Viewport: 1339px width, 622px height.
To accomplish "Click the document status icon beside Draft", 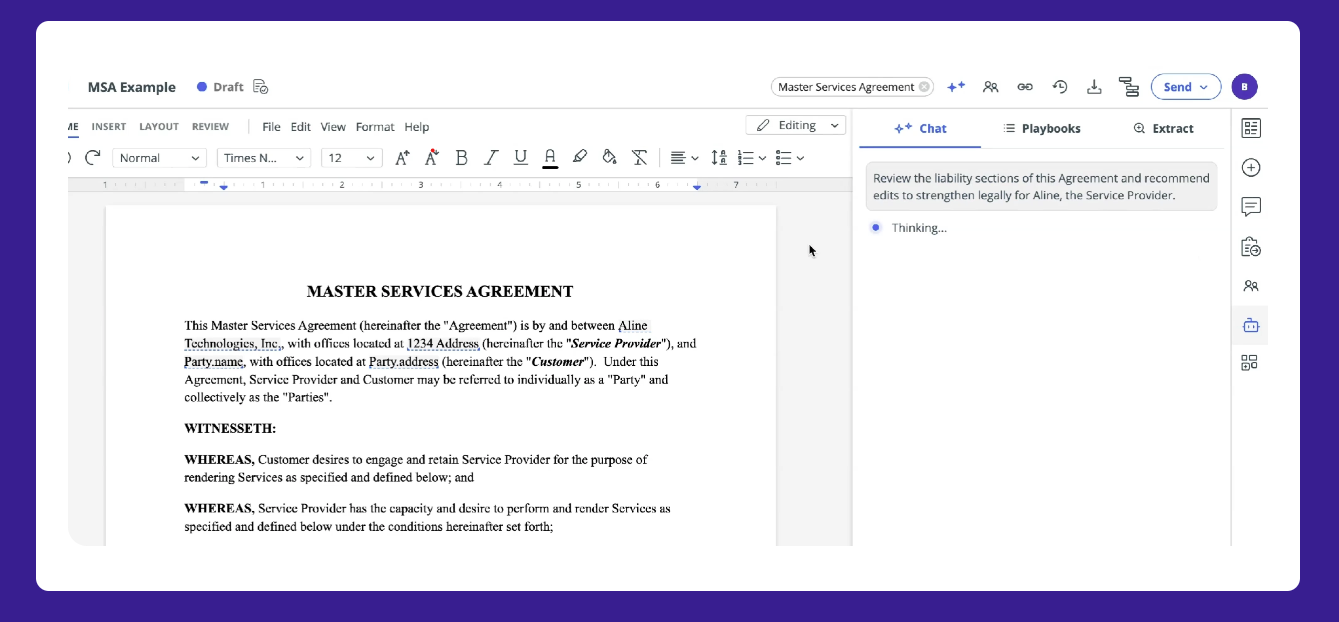I will pos(260,87).
